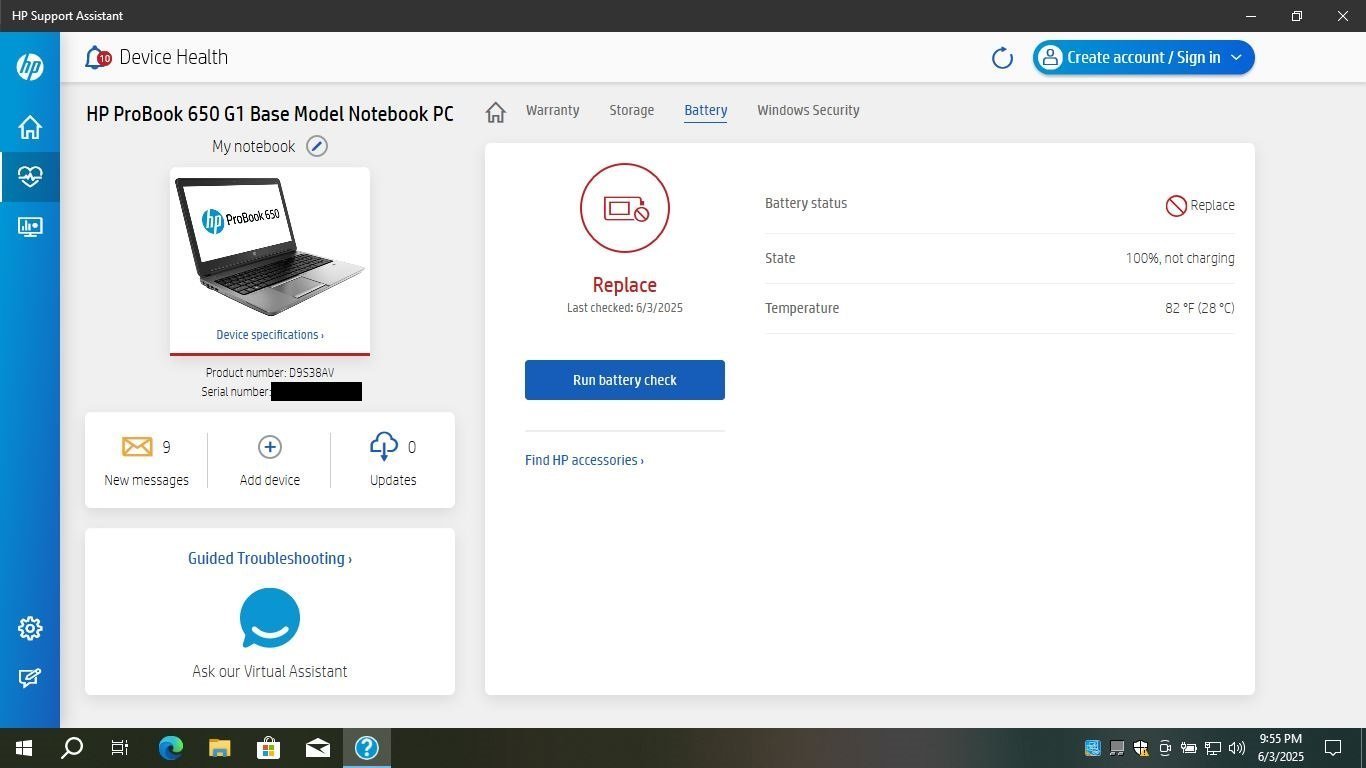The image size is (1366, 768).
Task: Click the Device Health page heading
Action: point(174,58)
